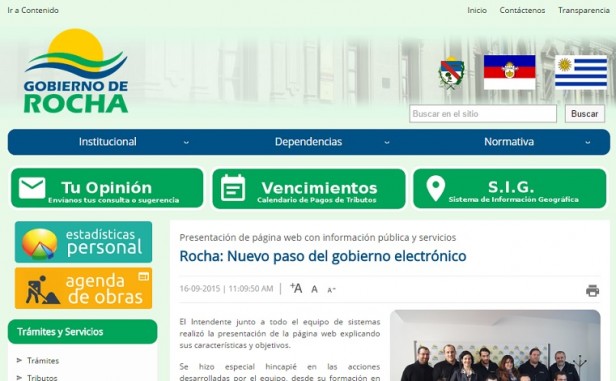Increase text size with the +A icon
Viewport: 616px width, 381px height.
296,288
